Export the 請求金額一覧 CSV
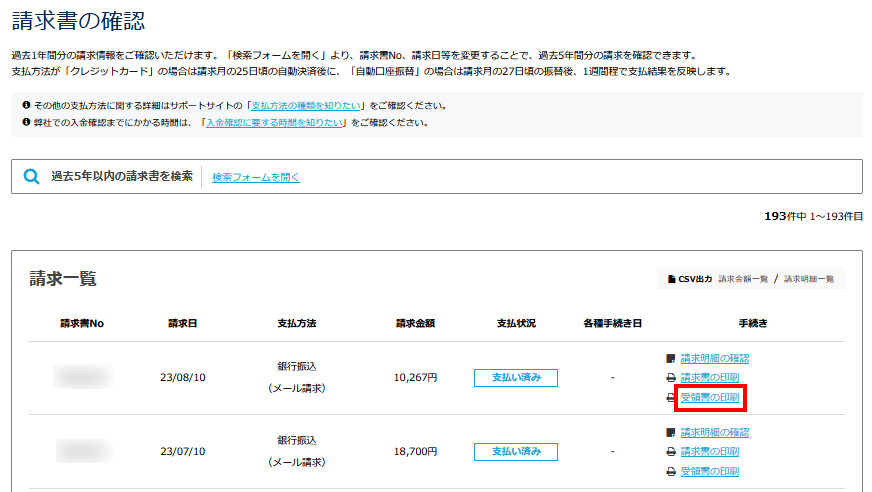The height and width of the screenshot is (492, 872). [x=743, y=279]
